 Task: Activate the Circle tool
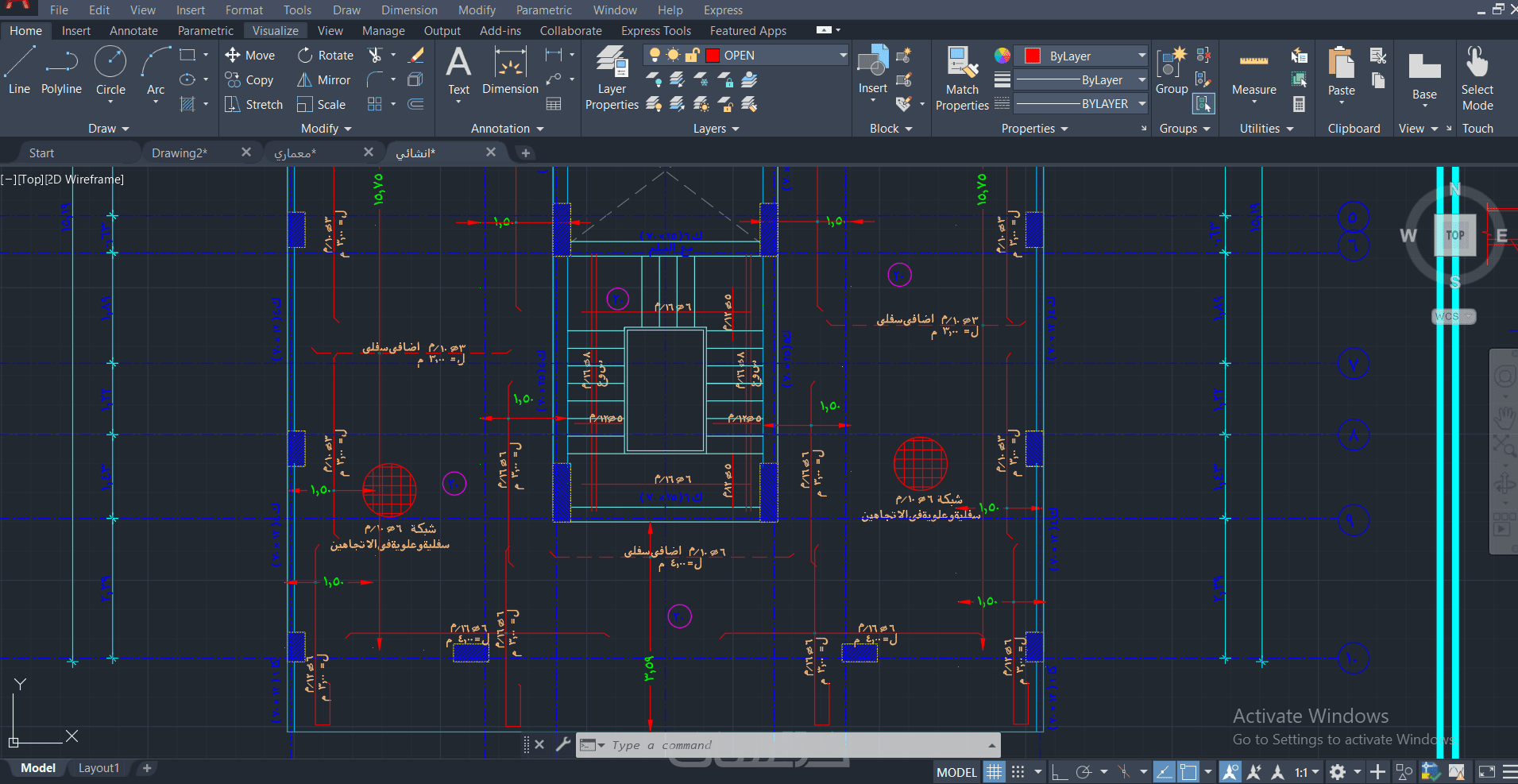[x=110, y=70]
